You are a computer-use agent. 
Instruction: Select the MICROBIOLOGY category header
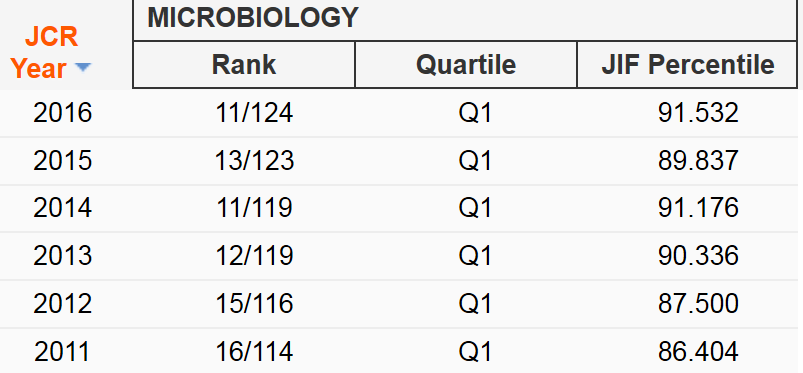(253, 18)
